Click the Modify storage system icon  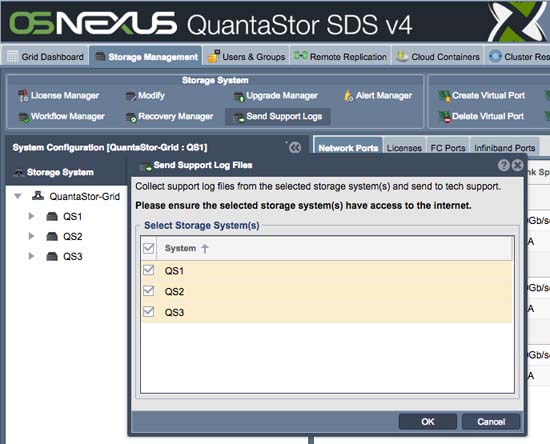point(130,96)
